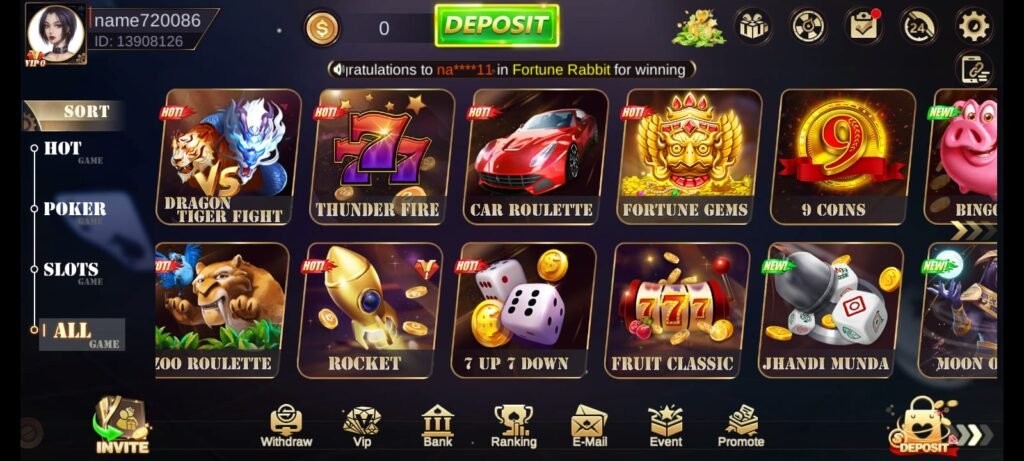Click the green DEPOSIT button
Image resolution: width=1024 pixels, height=461 pixels.
497,25
